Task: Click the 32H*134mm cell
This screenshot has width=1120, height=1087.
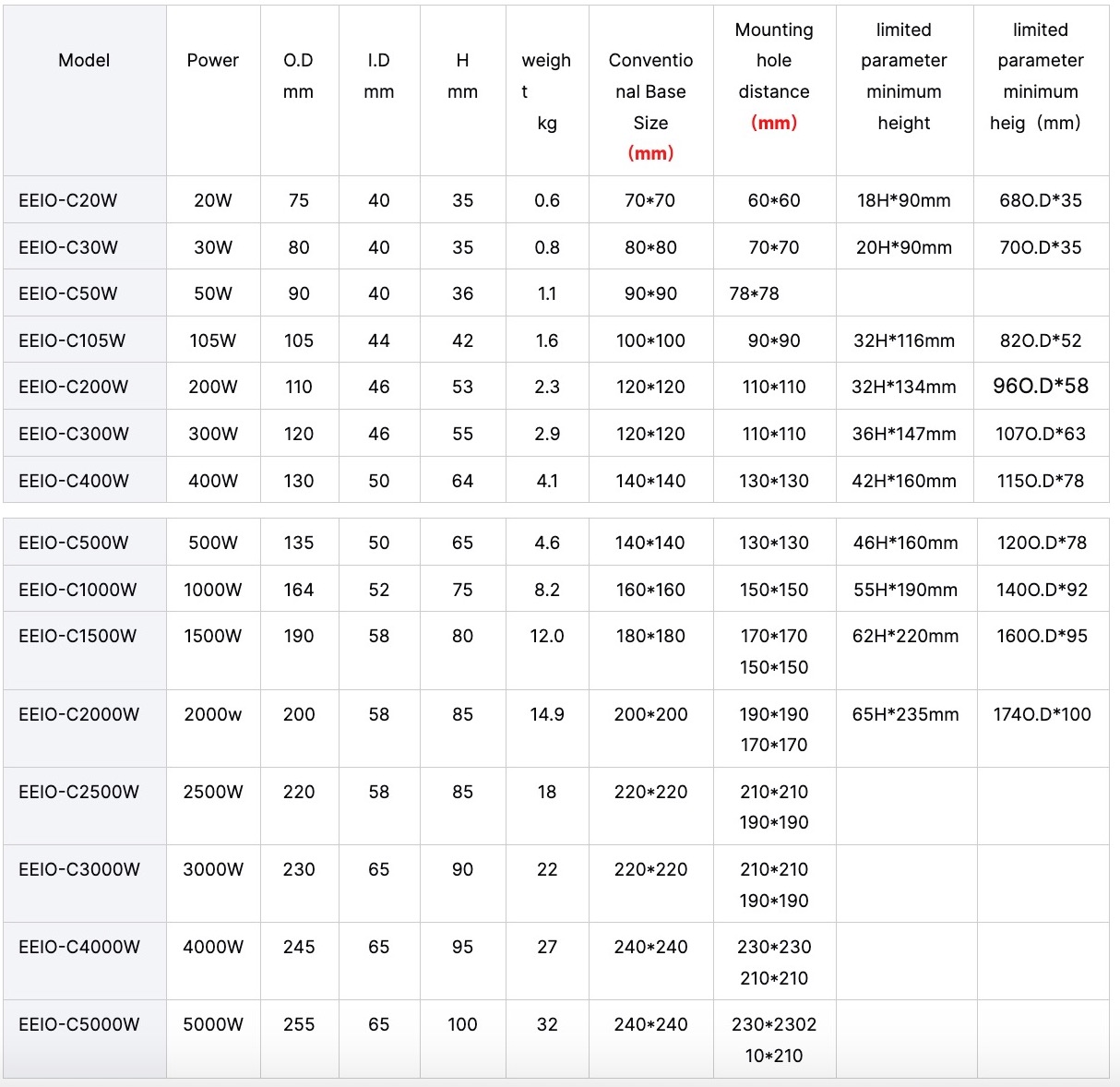Action: pos(903,388)
